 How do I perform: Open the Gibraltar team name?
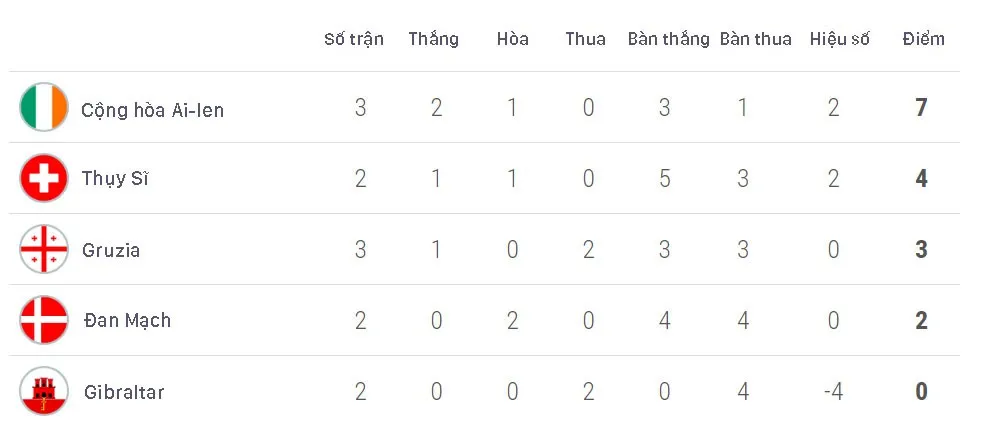[124, 392]
